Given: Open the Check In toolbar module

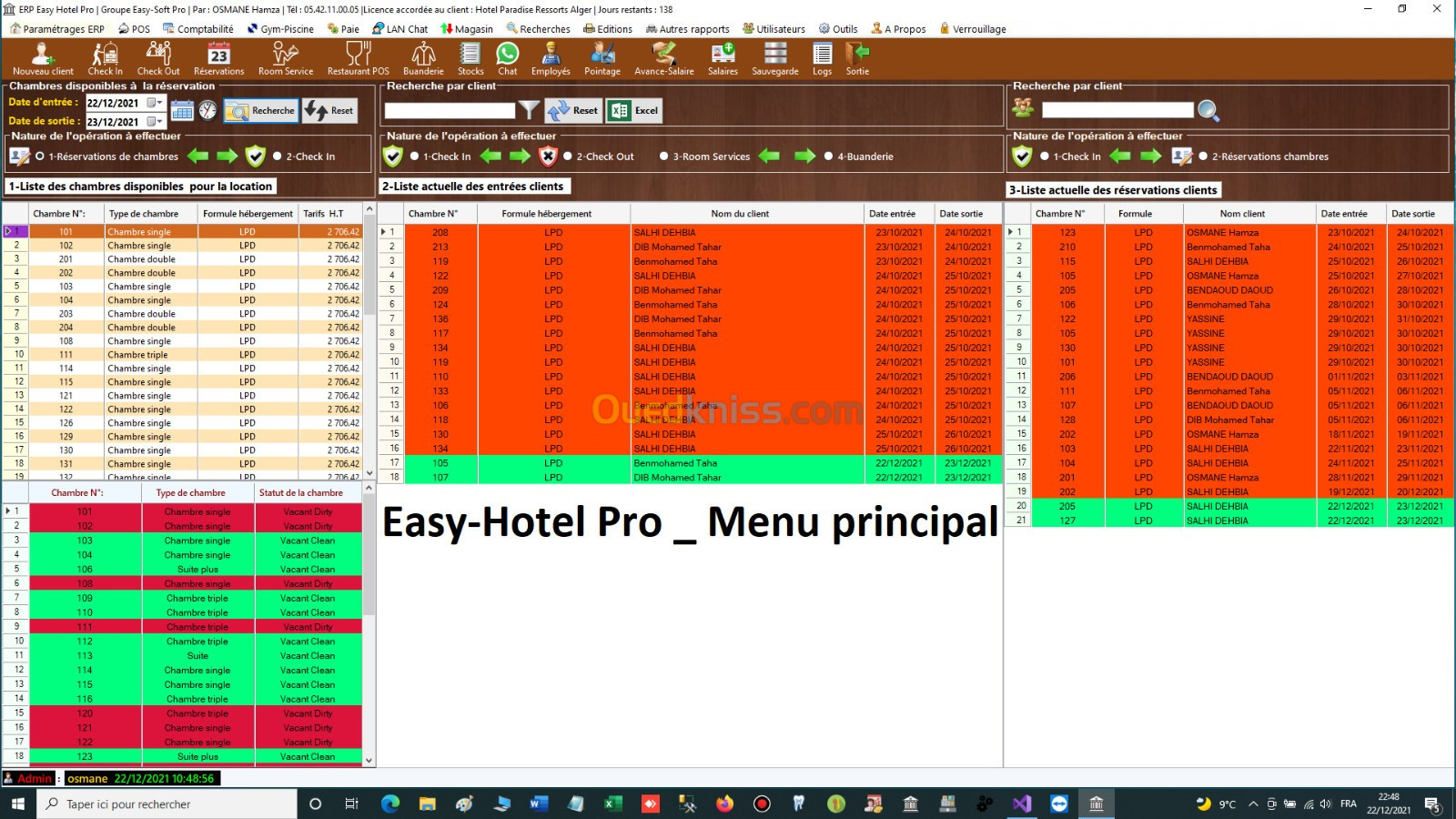Looking at the screenshot, I should pos(105,59).
